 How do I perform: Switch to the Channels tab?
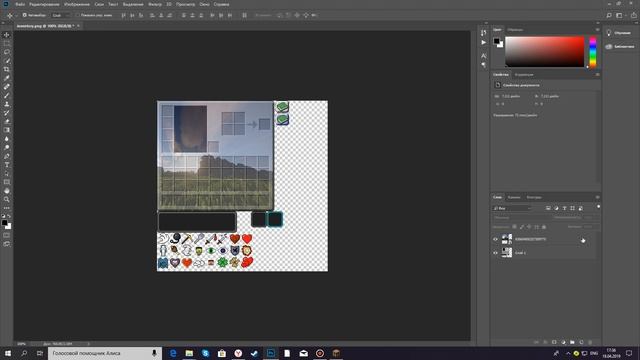pyautogui.click(x=514, y=197)
